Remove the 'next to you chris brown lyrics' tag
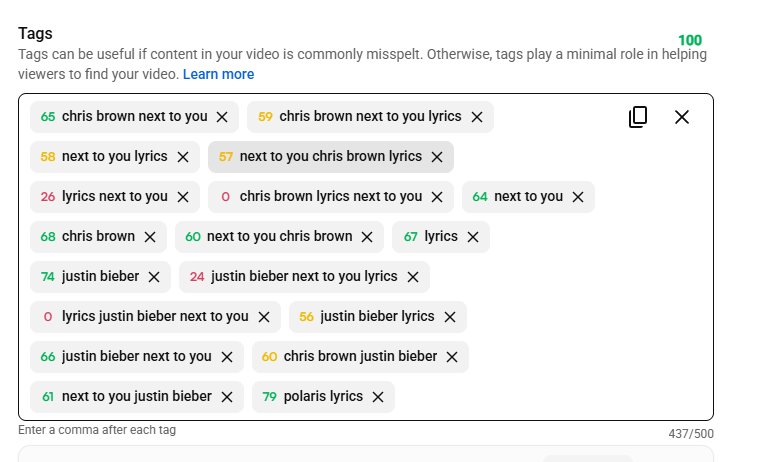778x462 pixels. (x=437, y=157)
